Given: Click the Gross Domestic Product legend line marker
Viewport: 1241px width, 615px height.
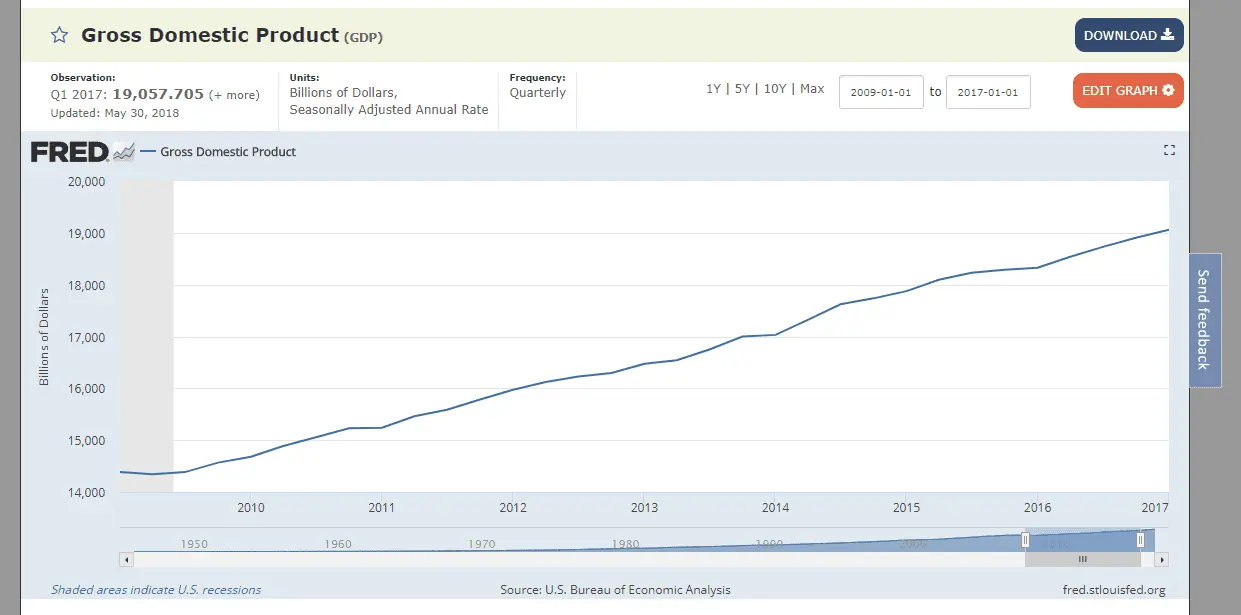Looking at the screenshot, I should [148, 152].
